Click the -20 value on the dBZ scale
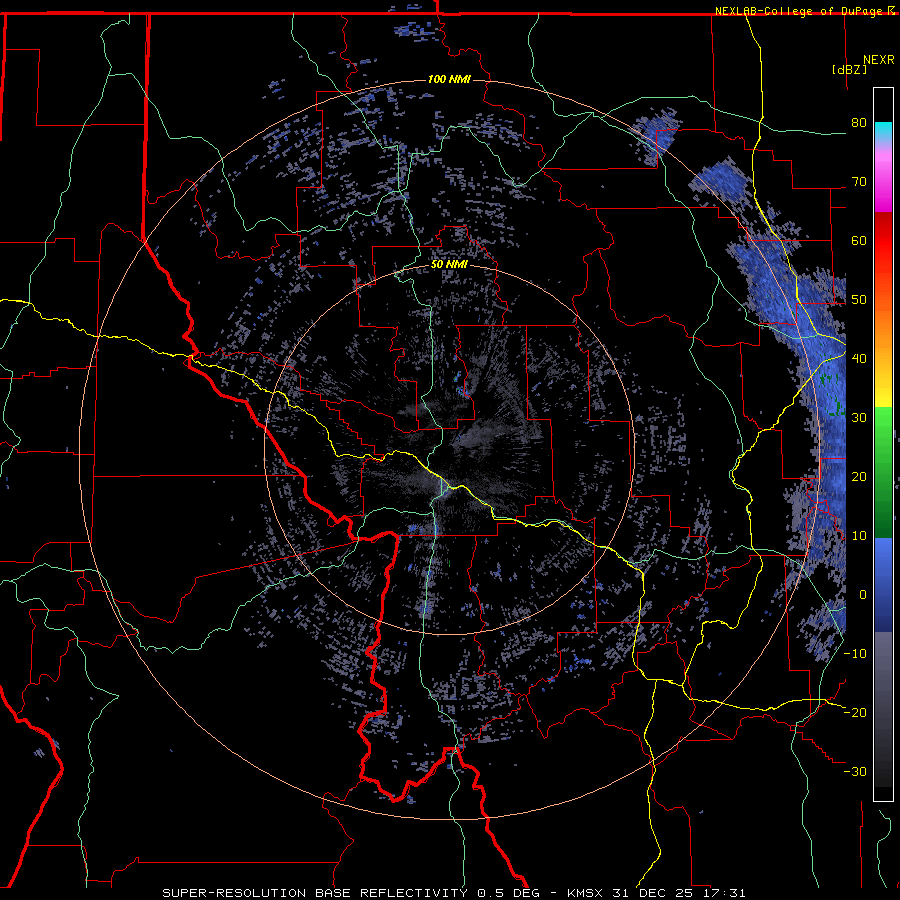Viewport: 900px width, 900px height. coord(855,712)
